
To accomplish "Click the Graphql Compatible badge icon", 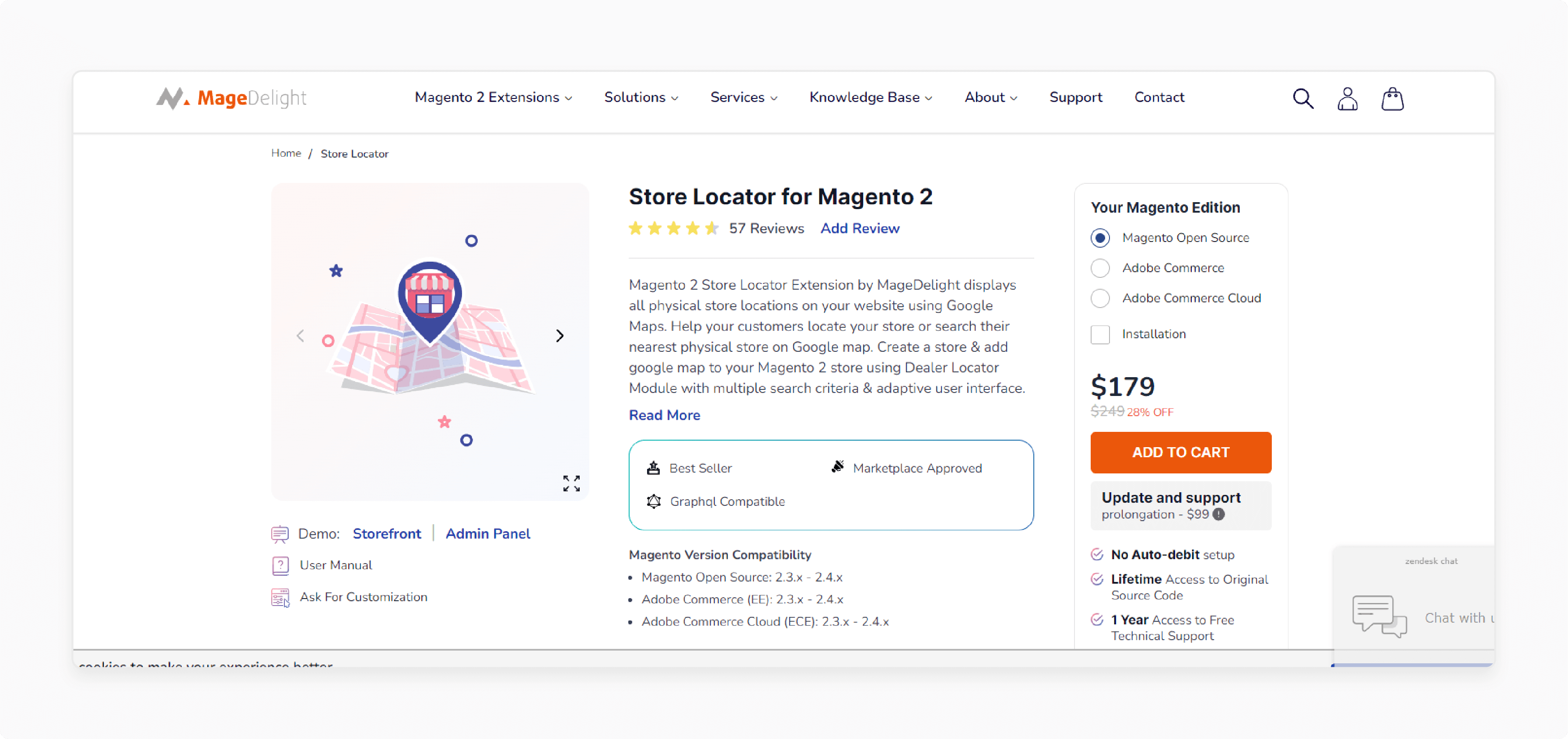I will click(654, 501).
